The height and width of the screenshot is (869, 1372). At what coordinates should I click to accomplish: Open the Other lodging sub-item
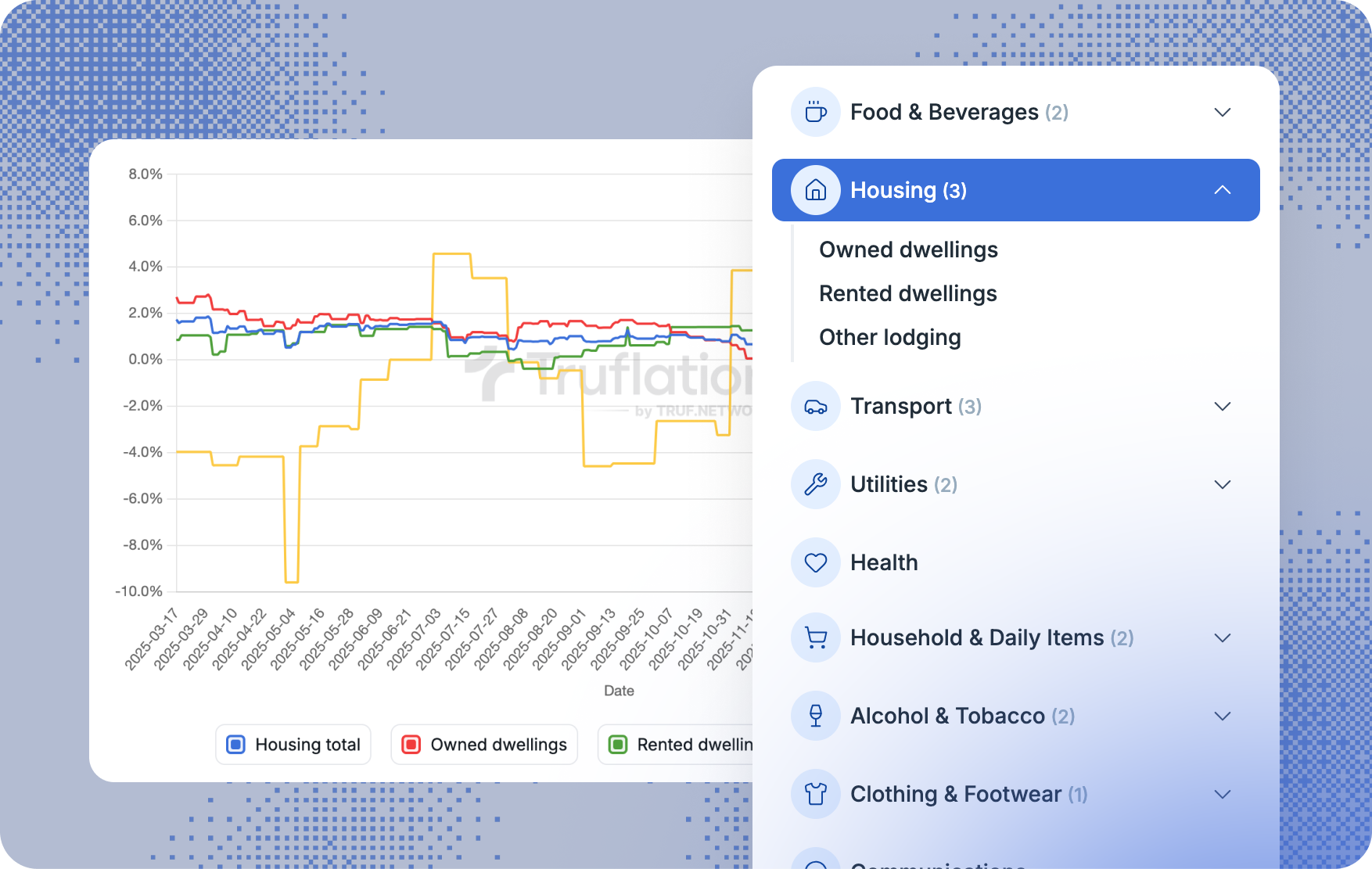coord(889,337)
